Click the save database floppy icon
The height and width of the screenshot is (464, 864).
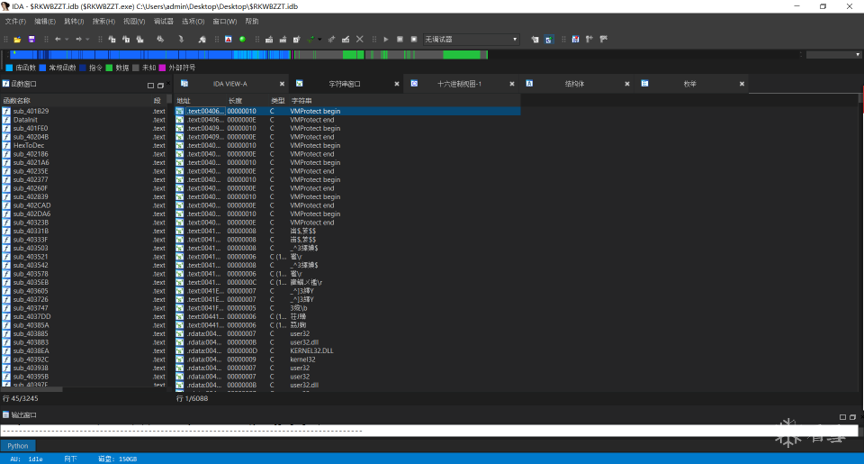(x=31, y=40)
